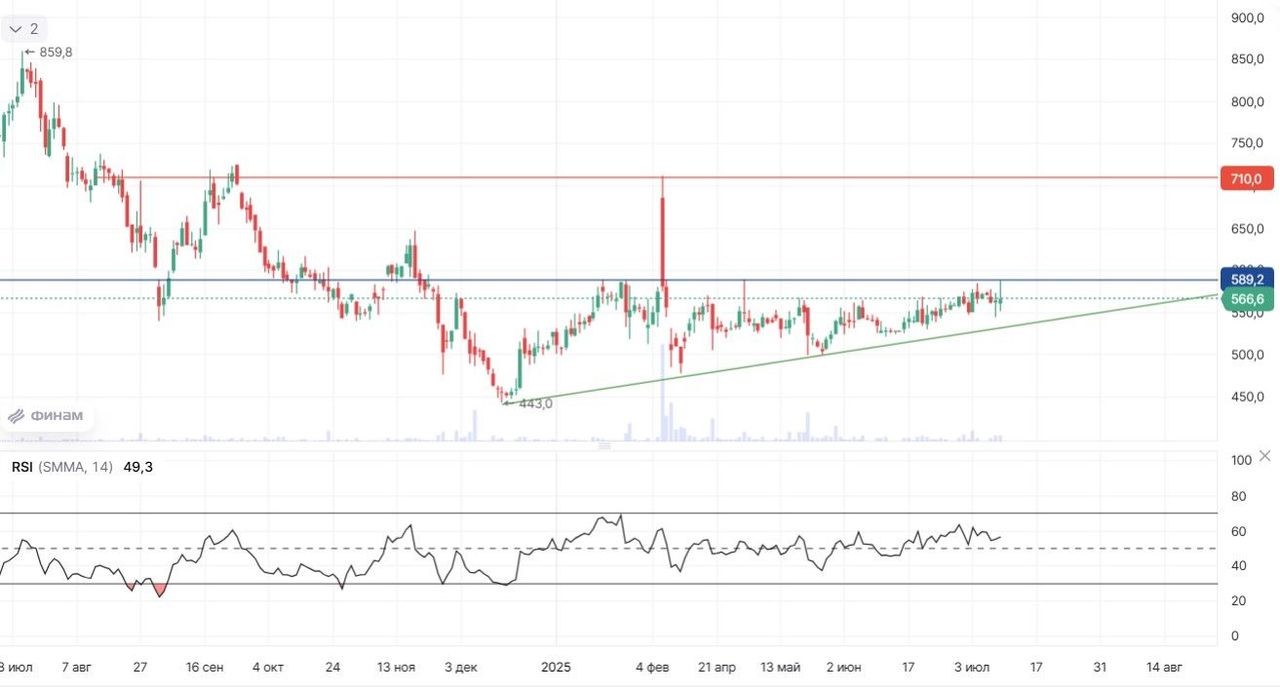Click the 2025 label on time axis
The height and width of the screenshot is (687, 1280).
click(x=555, y=667)
